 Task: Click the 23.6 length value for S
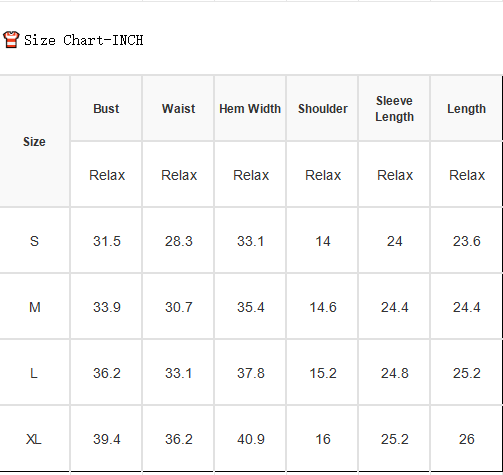point(467,241)
